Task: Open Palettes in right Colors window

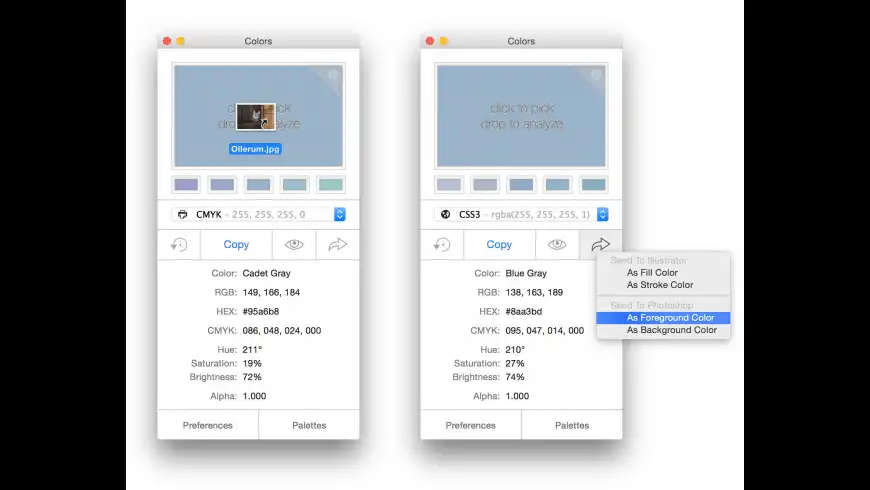Action: (x=572, y=426)
